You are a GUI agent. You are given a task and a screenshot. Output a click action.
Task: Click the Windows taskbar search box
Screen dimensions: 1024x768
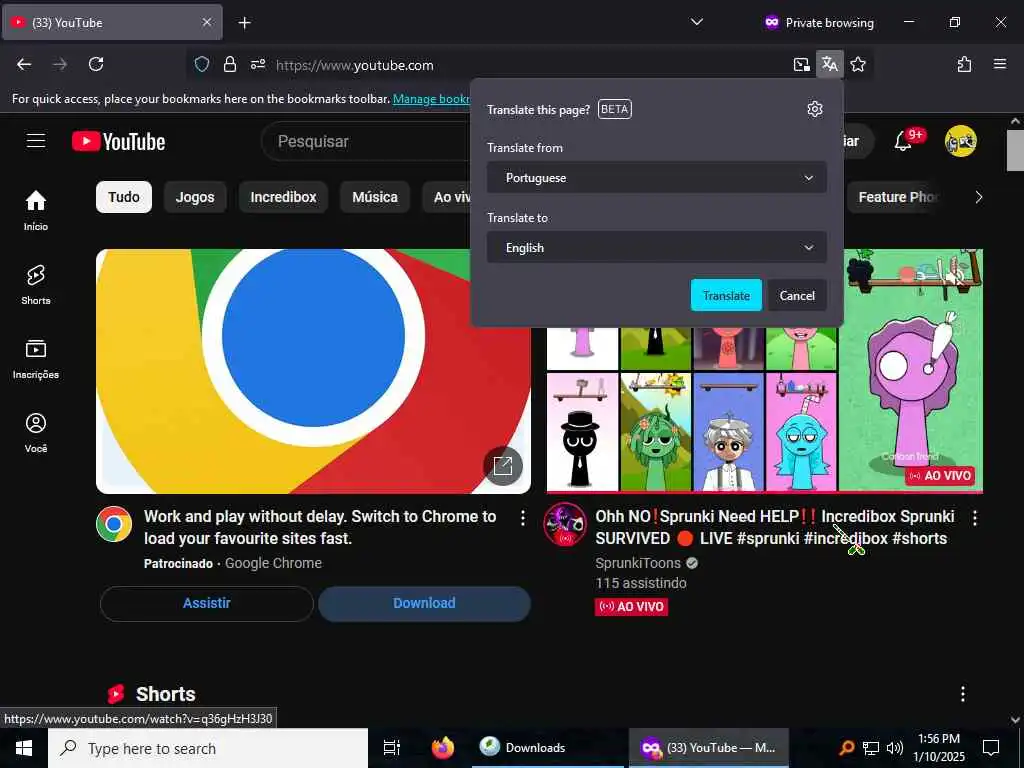click(208, 748)
